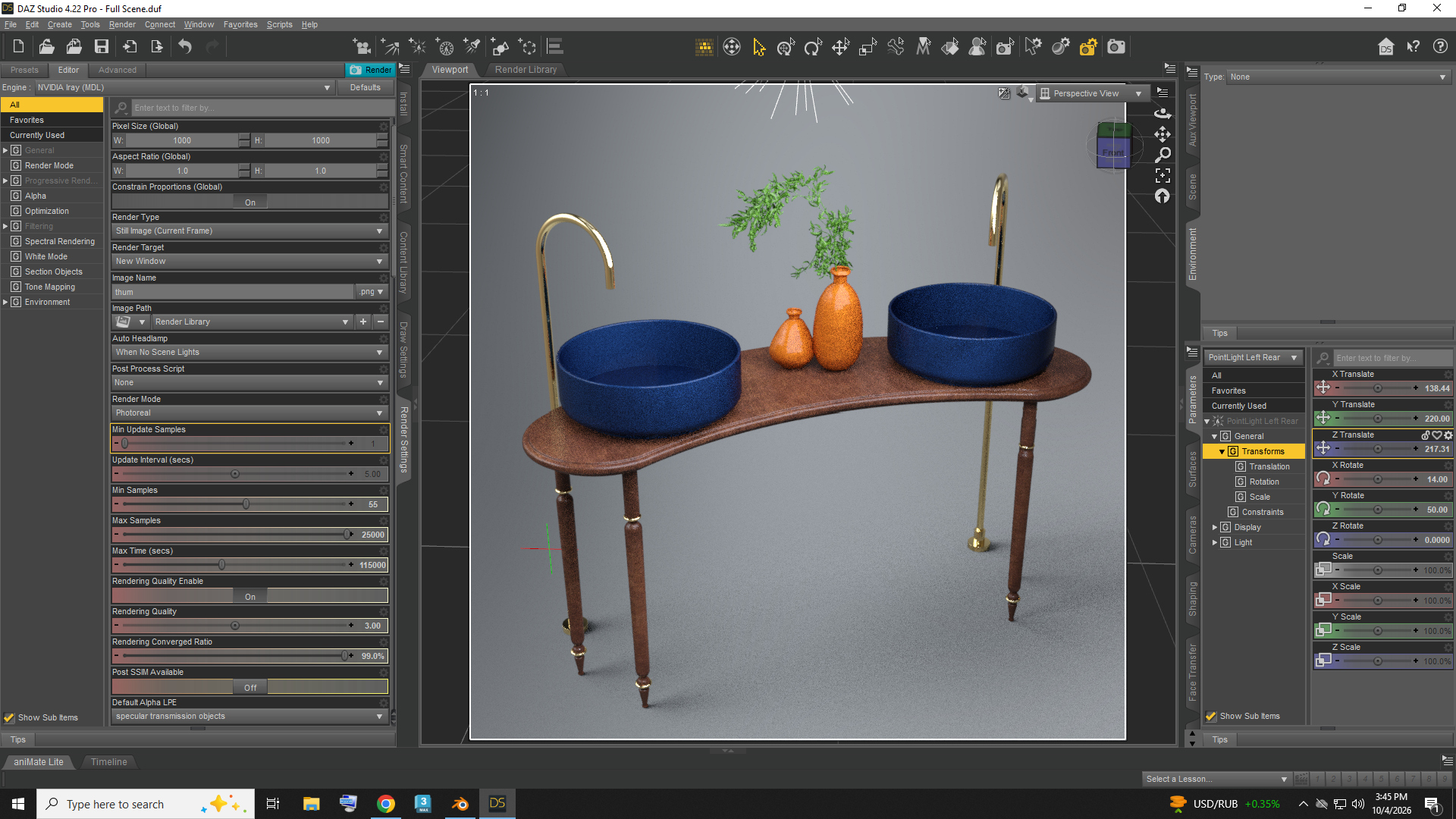Open the PointLight Left Rear node dropdown
Image resolution: width=1456 pixels, height=819 pixels.
[x=1253, y=358]
